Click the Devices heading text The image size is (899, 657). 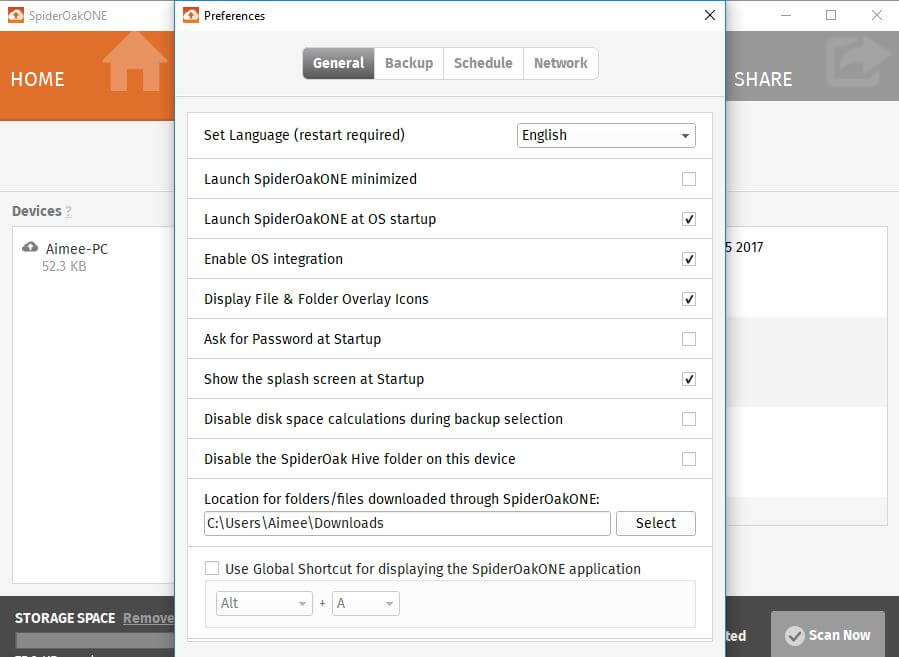[x=37, y=211]
